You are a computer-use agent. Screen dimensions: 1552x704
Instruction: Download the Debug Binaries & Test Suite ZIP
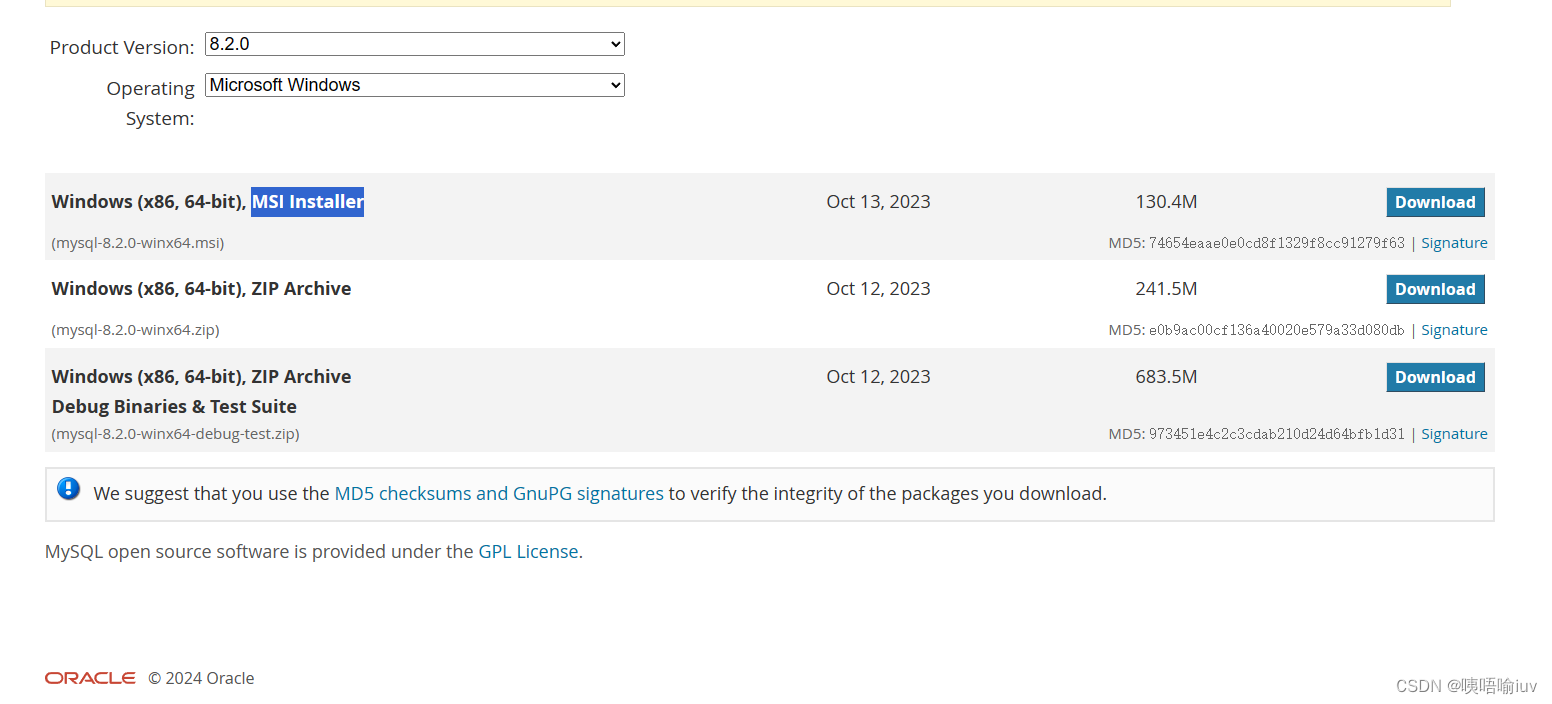(x=1435, y=377)
